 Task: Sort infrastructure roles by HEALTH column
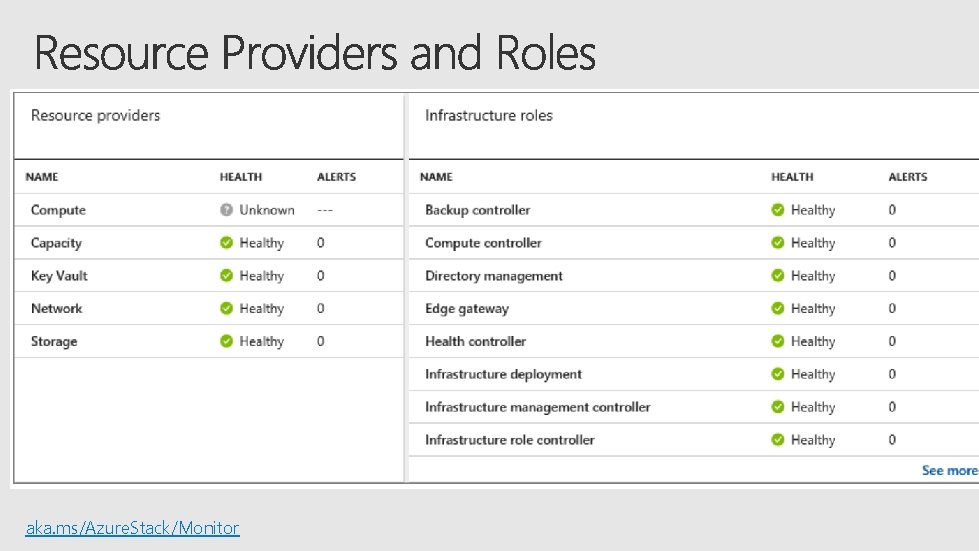point(792,177)
